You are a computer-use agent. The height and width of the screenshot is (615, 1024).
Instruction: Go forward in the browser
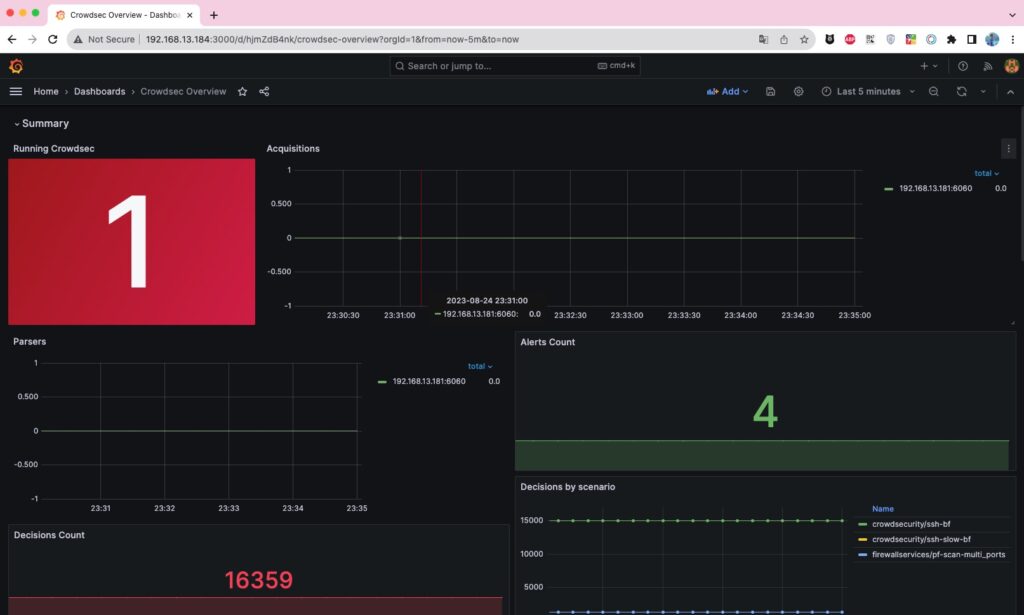(x=32, y=39)
